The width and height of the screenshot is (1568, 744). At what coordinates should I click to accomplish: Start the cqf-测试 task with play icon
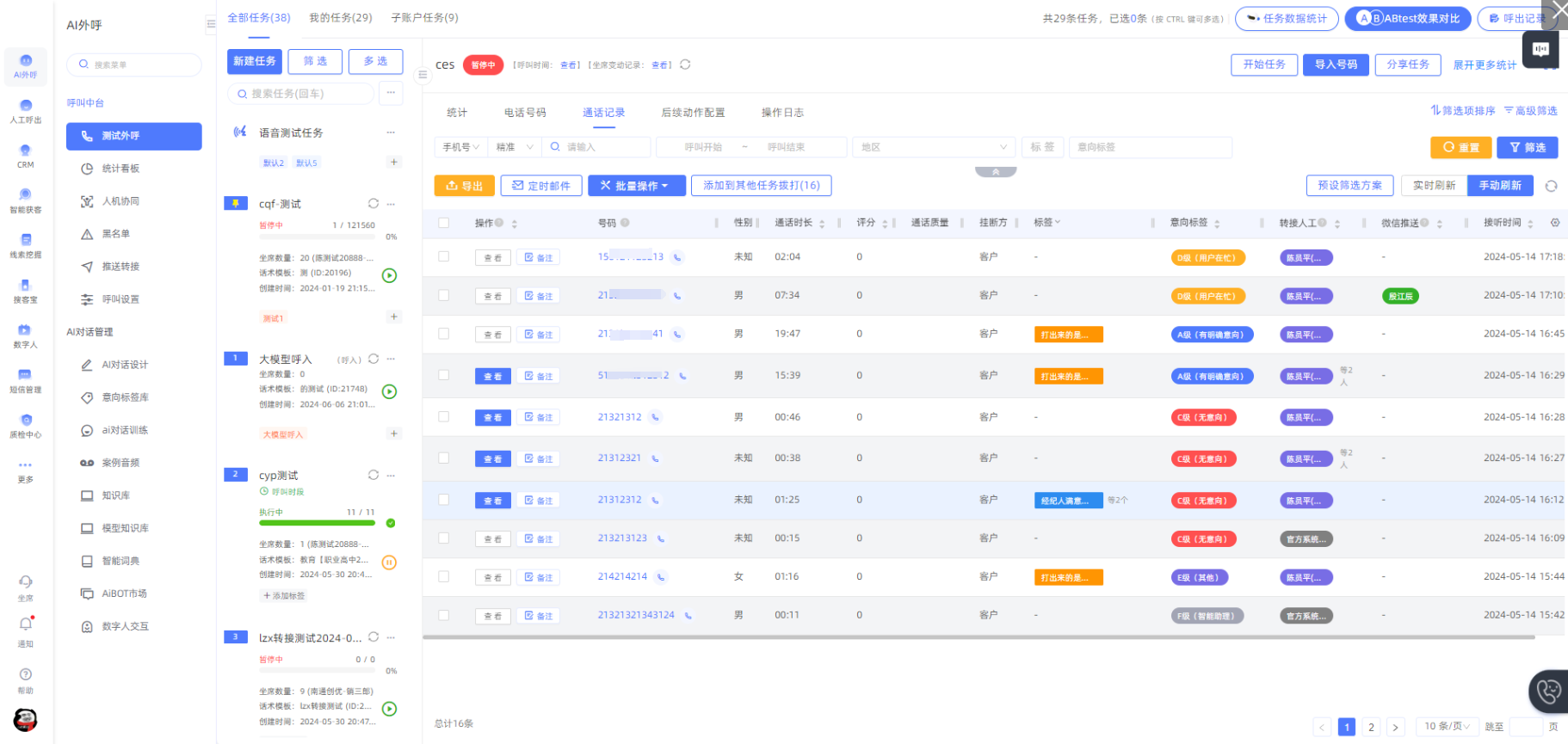(389, 276)
